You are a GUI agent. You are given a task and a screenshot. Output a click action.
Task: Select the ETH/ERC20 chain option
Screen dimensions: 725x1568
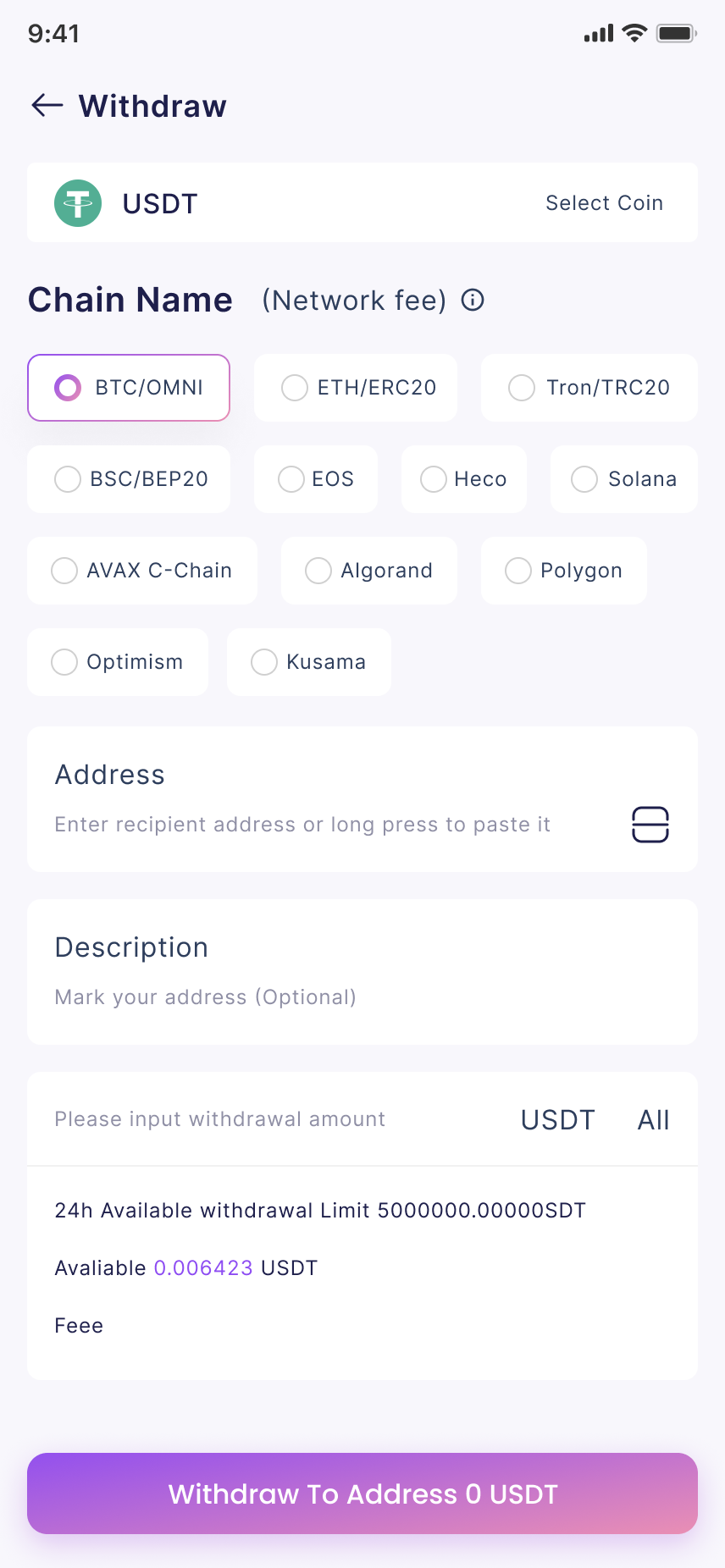click(x=356, y=388)
